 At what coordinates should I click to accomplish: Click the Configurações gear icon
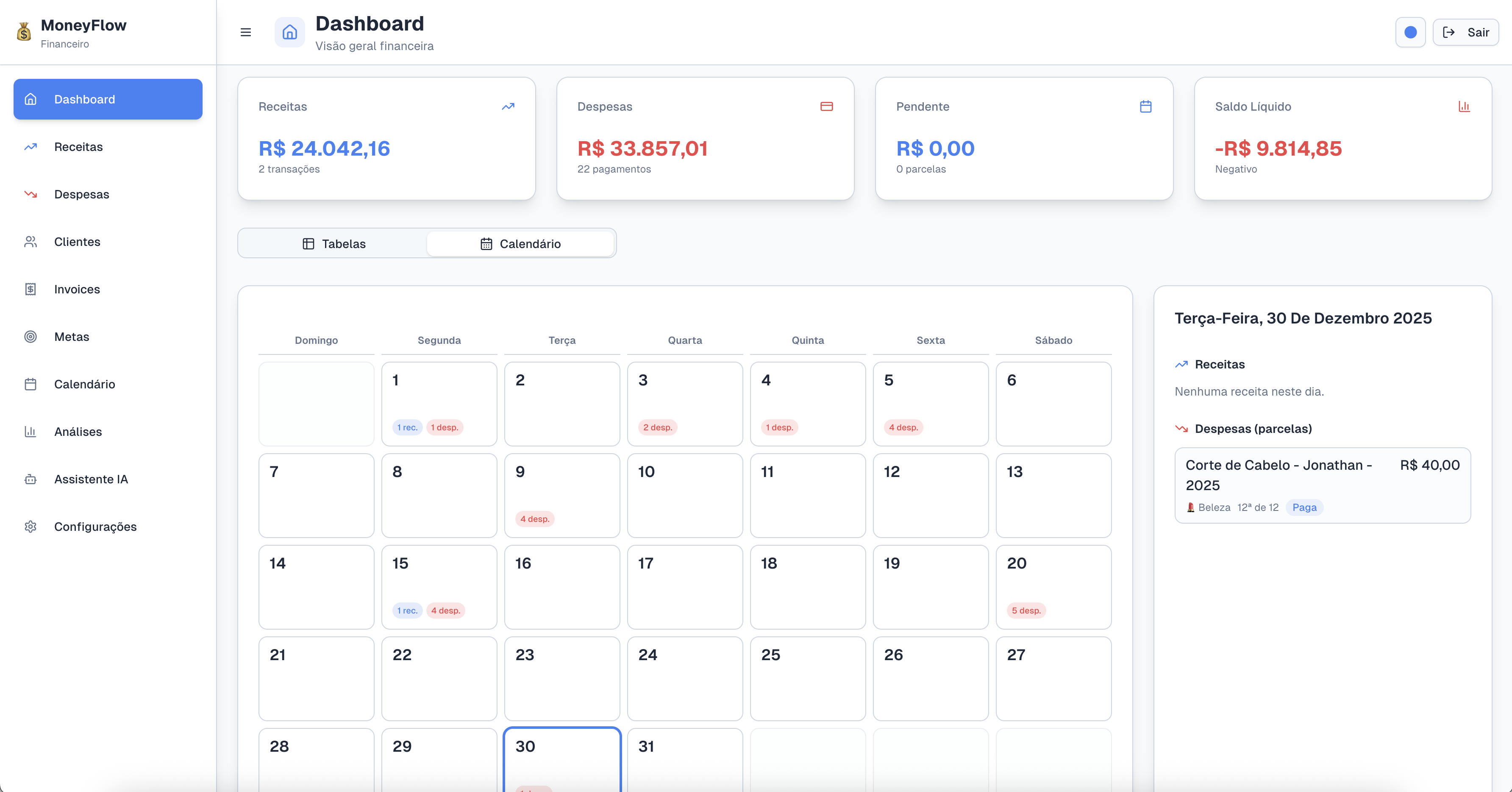click(x=31, y=527)
